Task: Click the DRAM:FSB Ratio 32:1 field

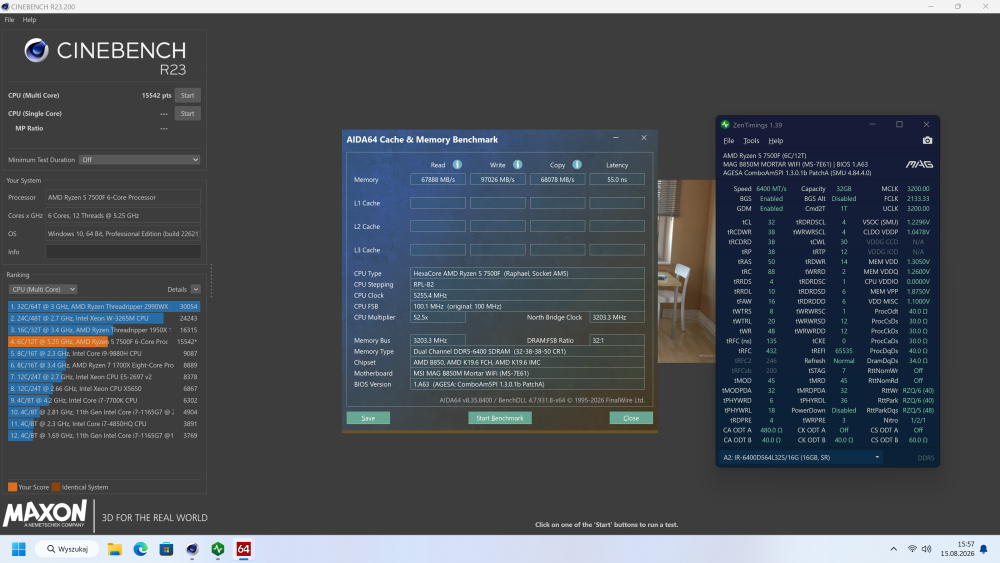Action: 617,340
